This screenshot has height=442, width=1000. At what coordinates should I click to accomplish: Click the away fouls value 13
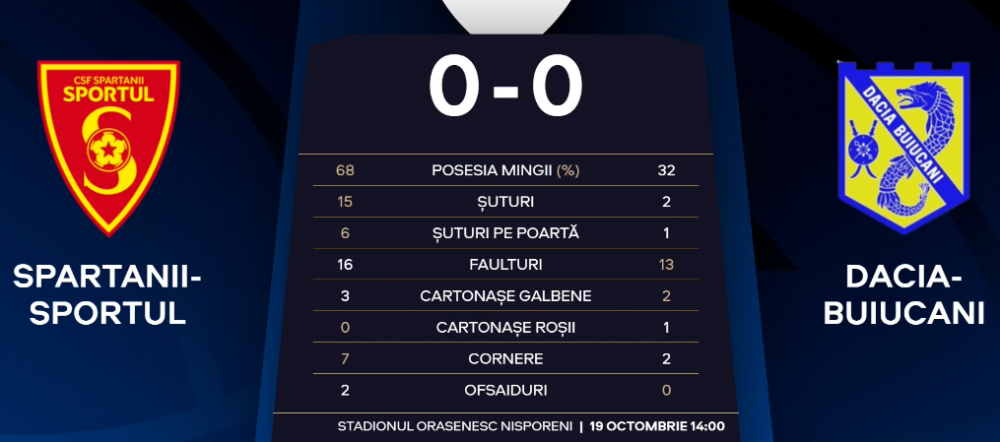tap(666, 265)
